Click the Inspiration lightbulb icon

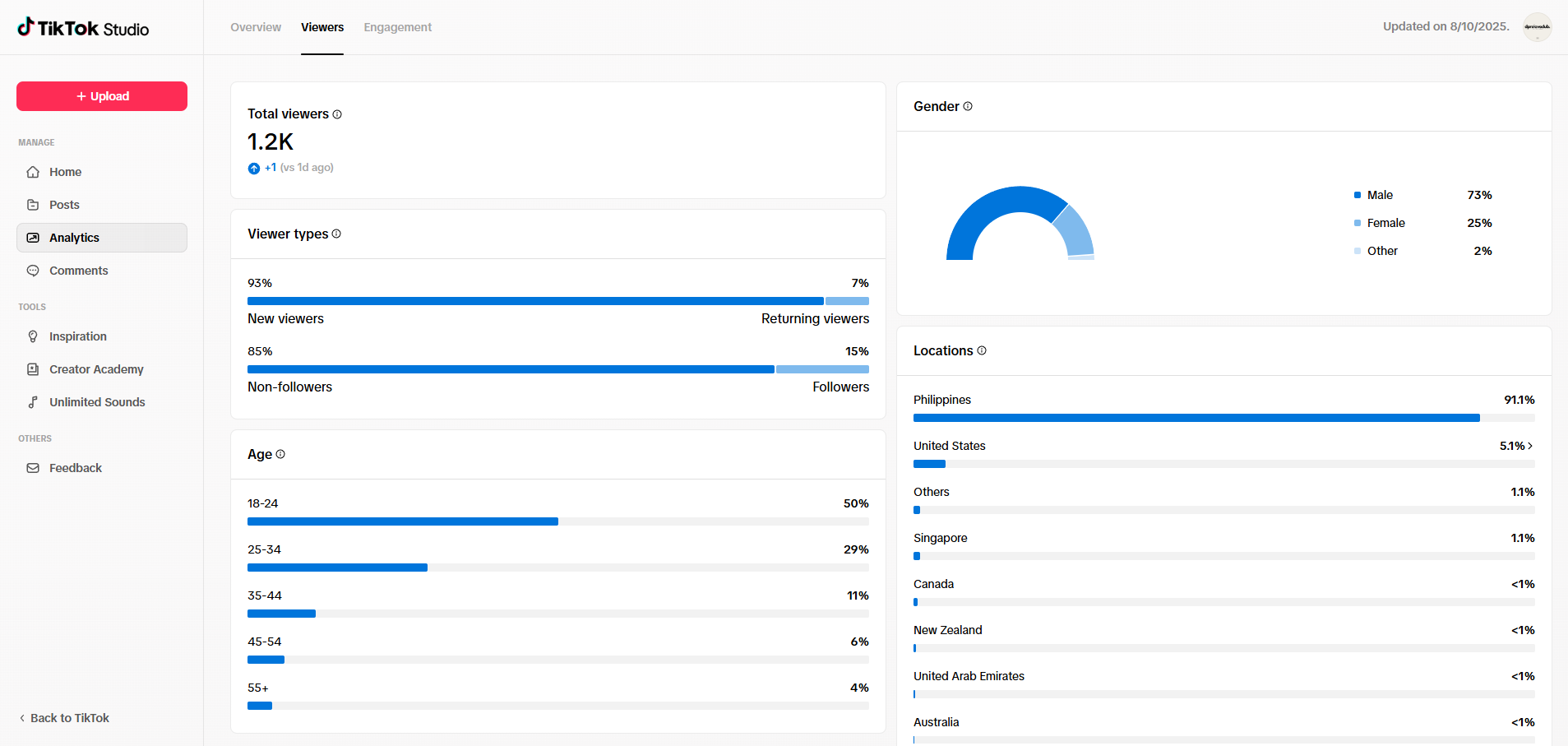(x=33, y=336)
